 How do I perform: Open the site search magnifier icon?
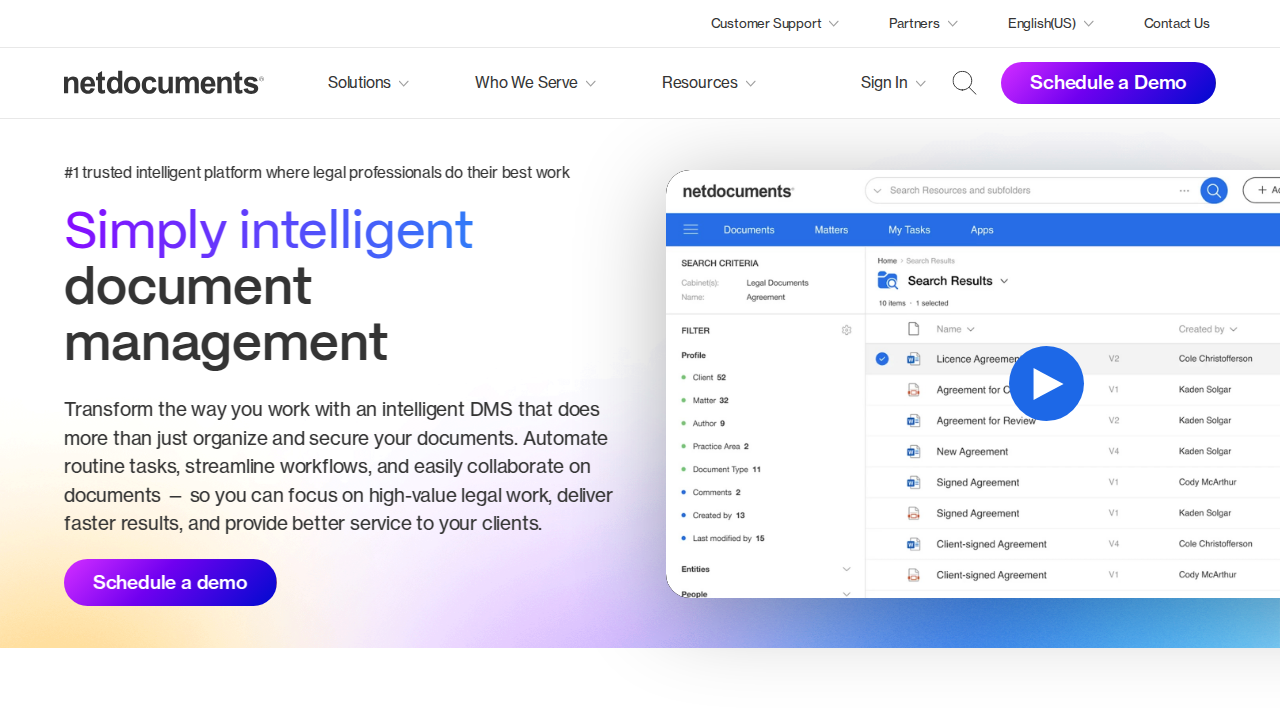[x=964, y=83]
